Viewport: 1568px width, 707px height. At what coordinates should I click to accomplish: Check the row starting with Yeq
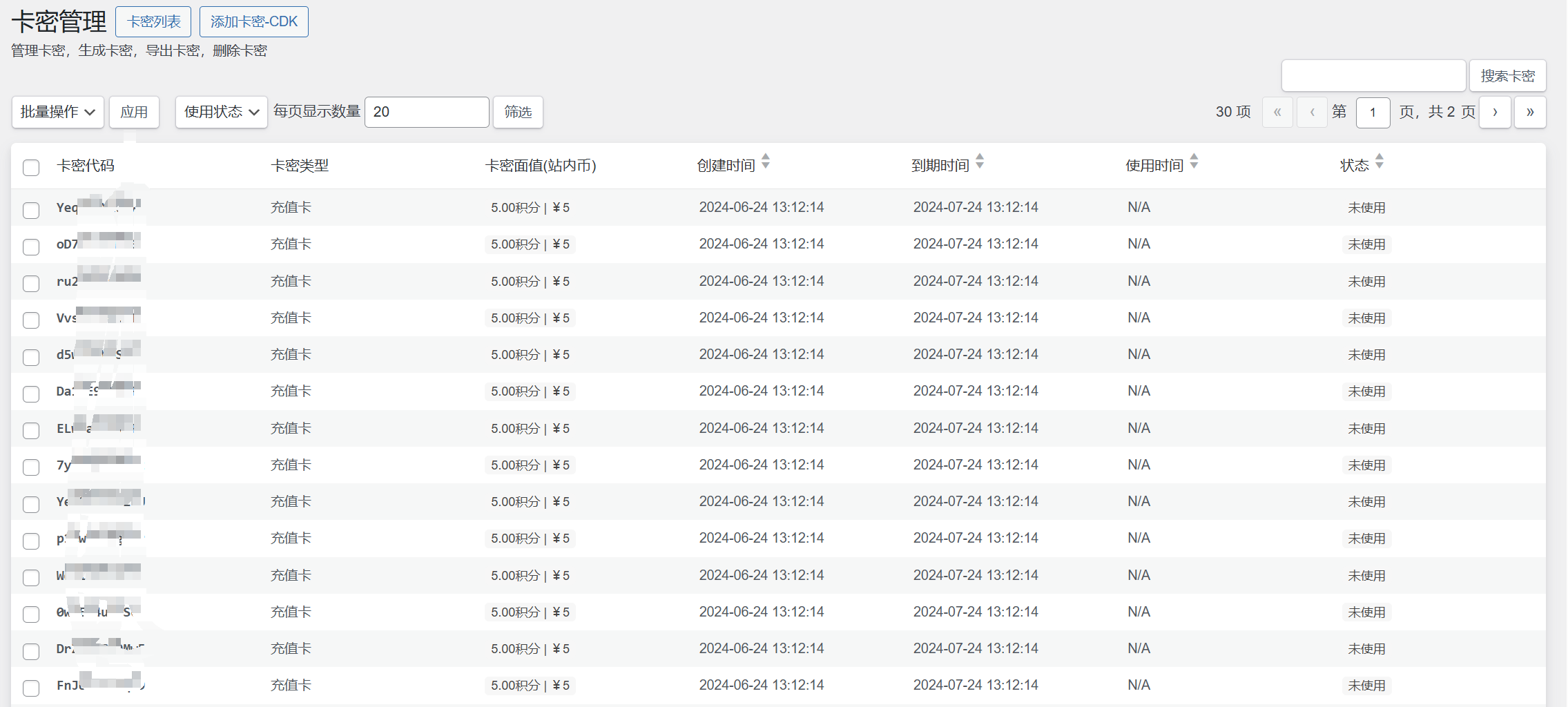[x=31, y=210]
